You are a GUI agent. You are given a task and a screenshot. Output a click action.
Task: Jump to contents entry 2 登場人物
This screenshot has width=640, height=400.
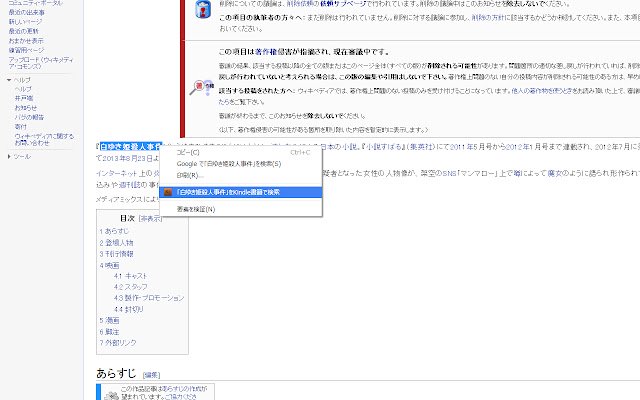click(116, 242)
